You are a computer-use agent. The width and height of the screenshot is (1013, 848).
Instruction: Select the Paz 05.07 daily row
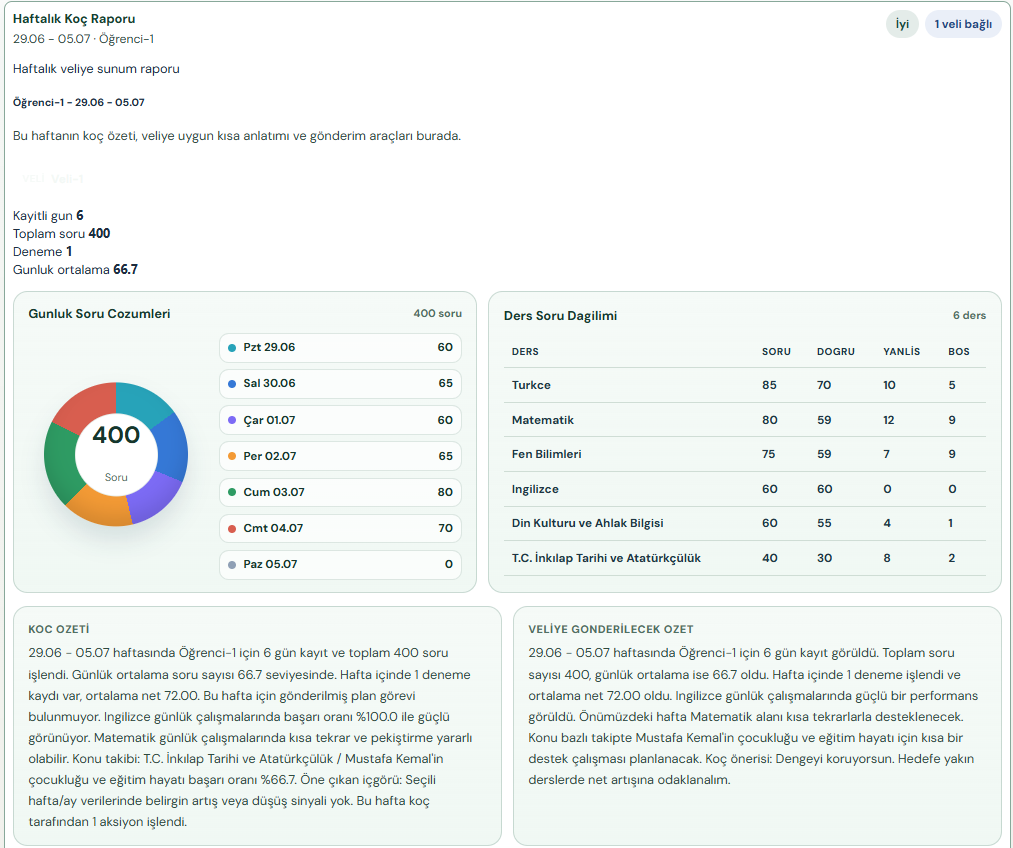(340, 564)
